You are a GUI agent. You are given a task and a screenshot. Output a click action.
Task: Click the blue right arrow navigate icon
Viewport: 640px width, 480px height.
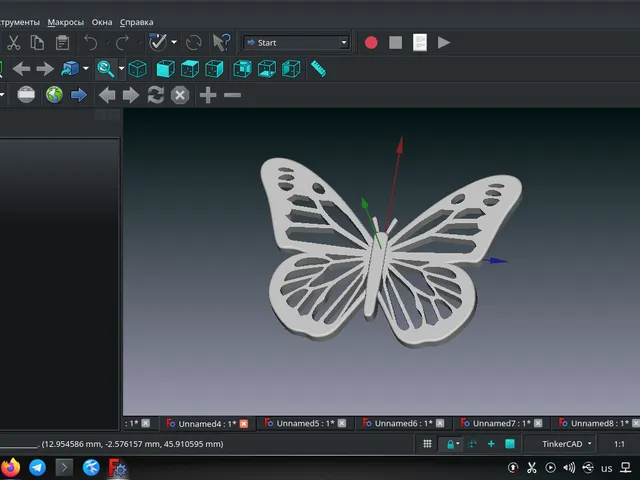(x=79, y=95)
